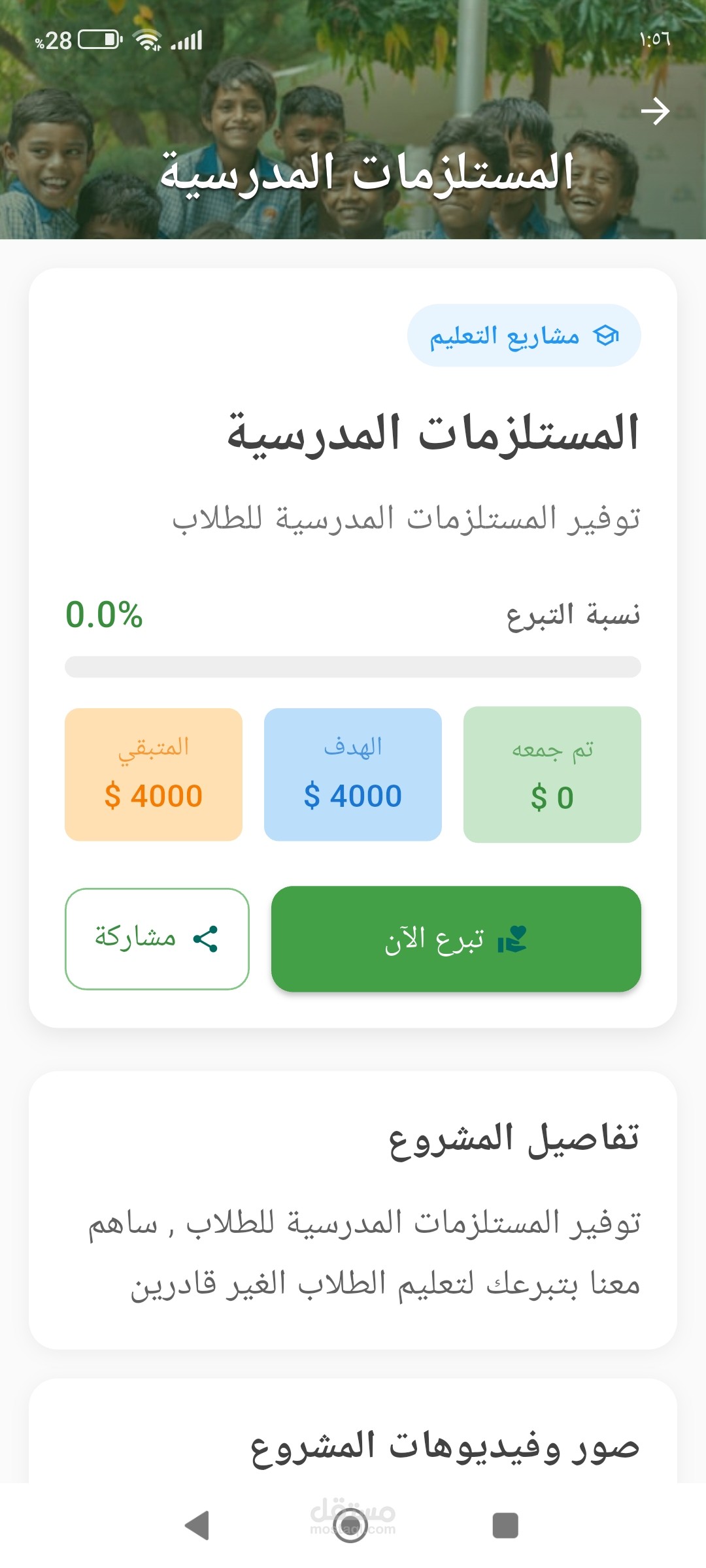Image resolution: width=706 pixels, height=1568 pixels.
Task: Tap the blue الهدف goal card
Action: coord(353,775)
